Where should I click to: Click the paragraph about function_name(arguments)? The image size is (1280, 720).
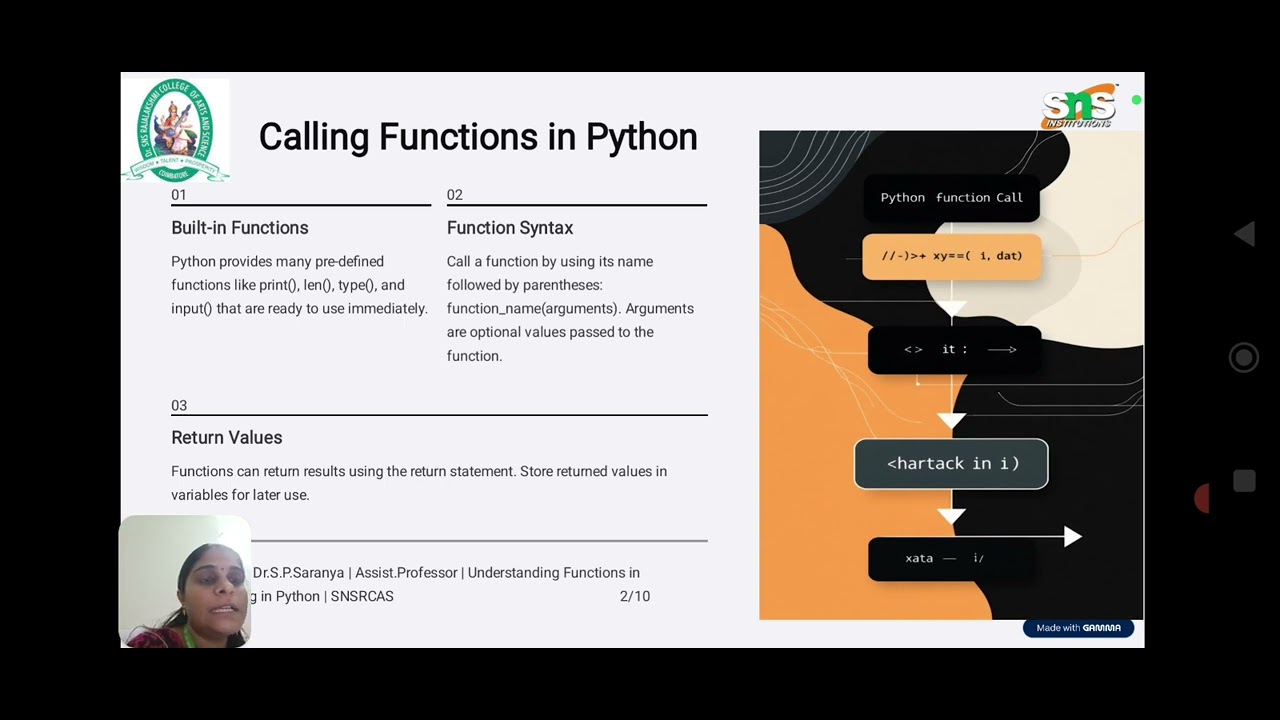tap(571, 308)
